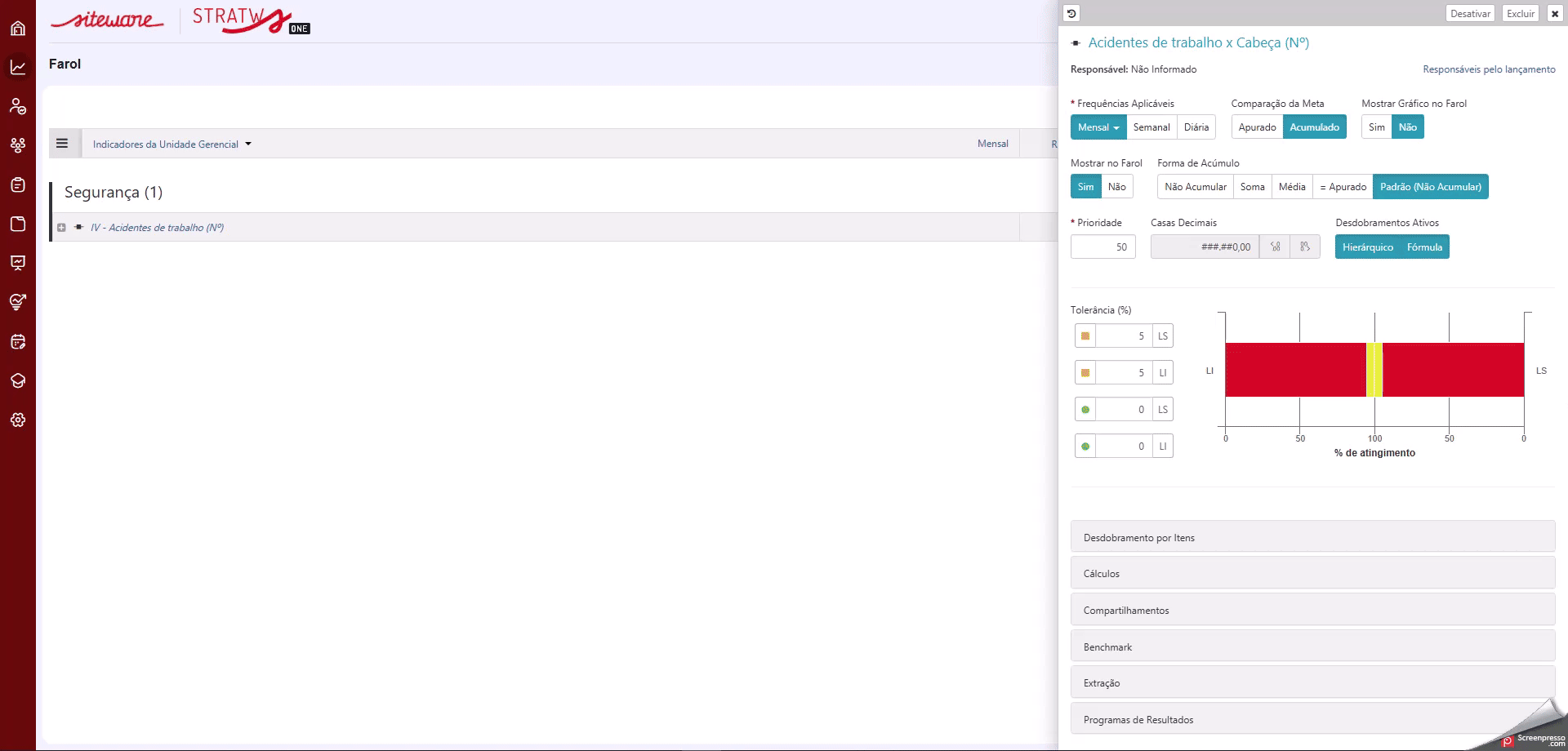Screen dimensions: 1568x751
Task: Open the settings gear in the sidebar
Action: [x=18, y=420]
